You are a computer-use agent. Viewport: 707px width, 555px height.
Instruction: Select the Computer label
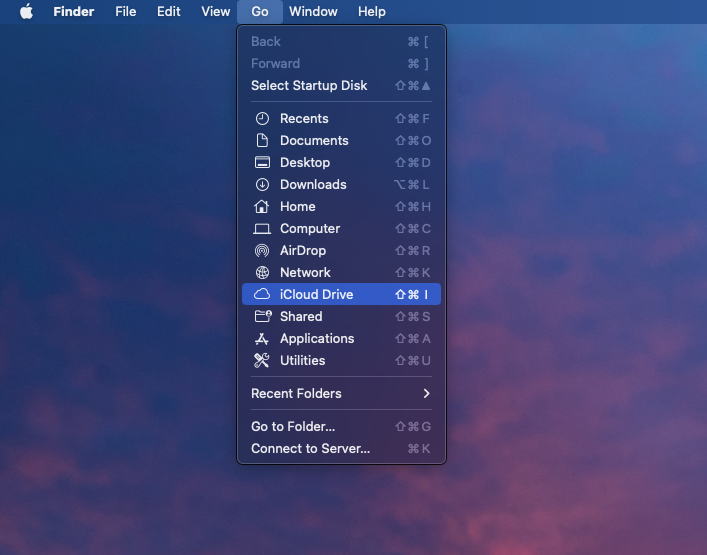[x=310, y=229]
